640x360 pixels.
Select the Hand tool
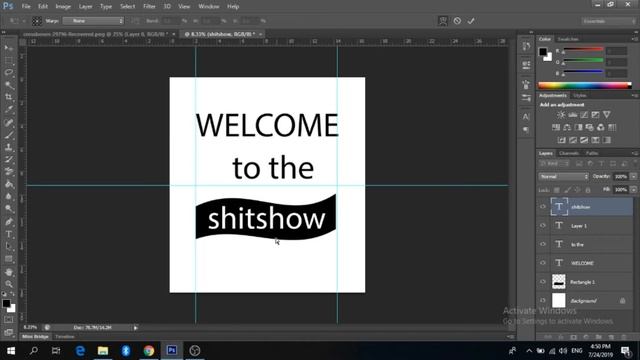pos(9,272)
